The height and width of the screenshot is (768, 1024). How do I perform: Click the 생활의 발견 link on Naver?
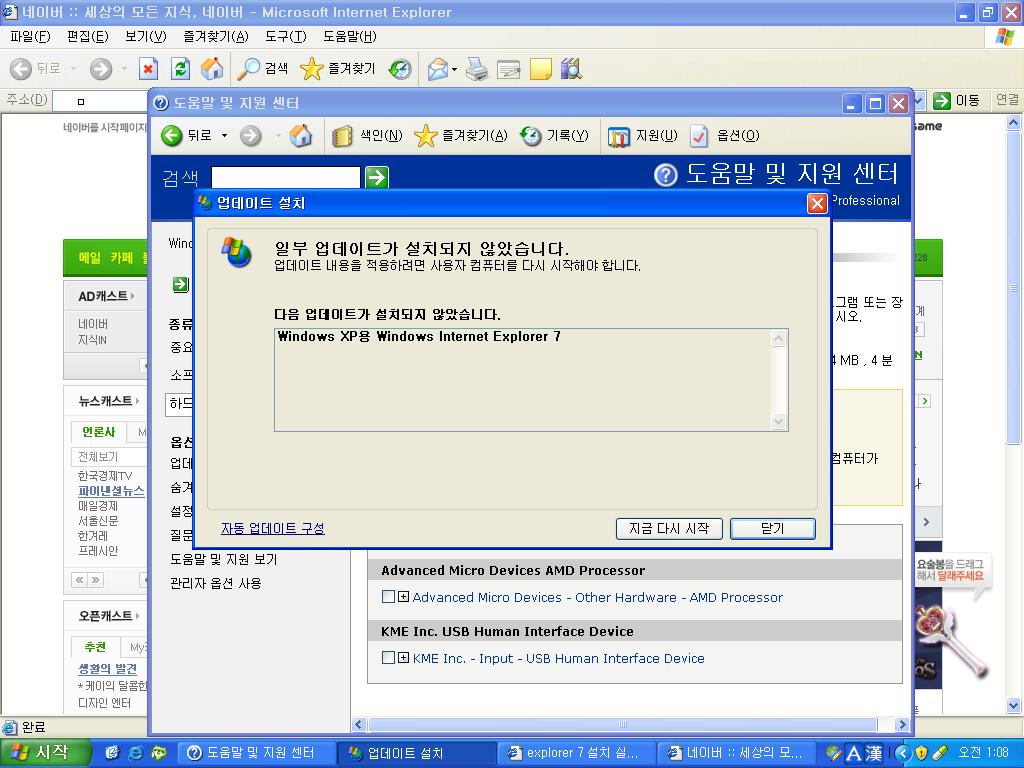tap(107, 669)
